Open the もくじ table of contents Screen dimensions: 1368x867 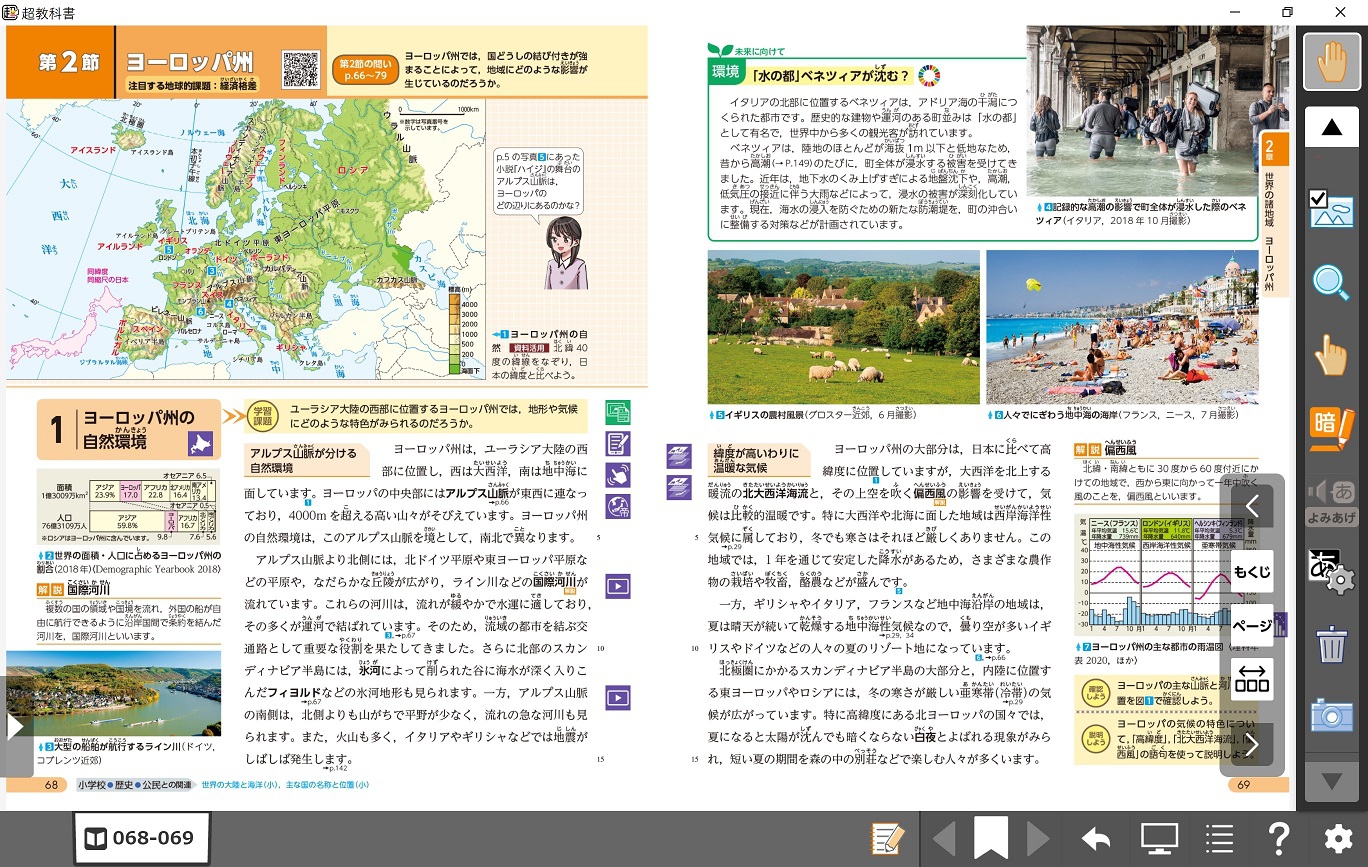click(1252, 572)
